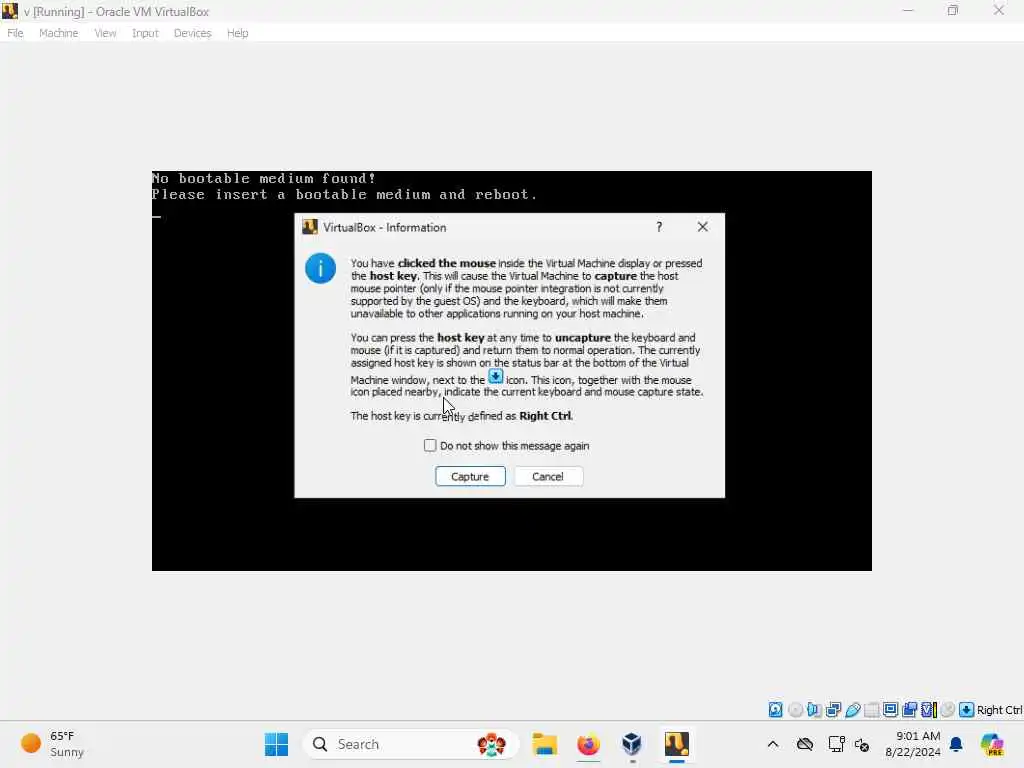Open Copilot preview from taskbar
The width and height of the screenshot is (1024, 768).
click(x=992, y=744)
